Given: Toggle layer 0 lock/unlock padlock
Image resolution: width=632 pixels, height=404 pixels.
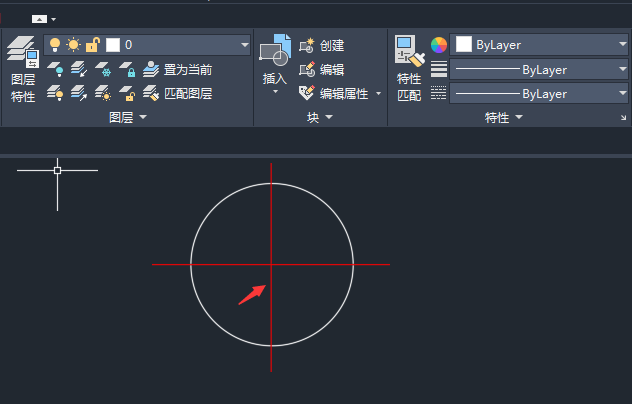Looking at the screenshot, I should coord(92,45).
